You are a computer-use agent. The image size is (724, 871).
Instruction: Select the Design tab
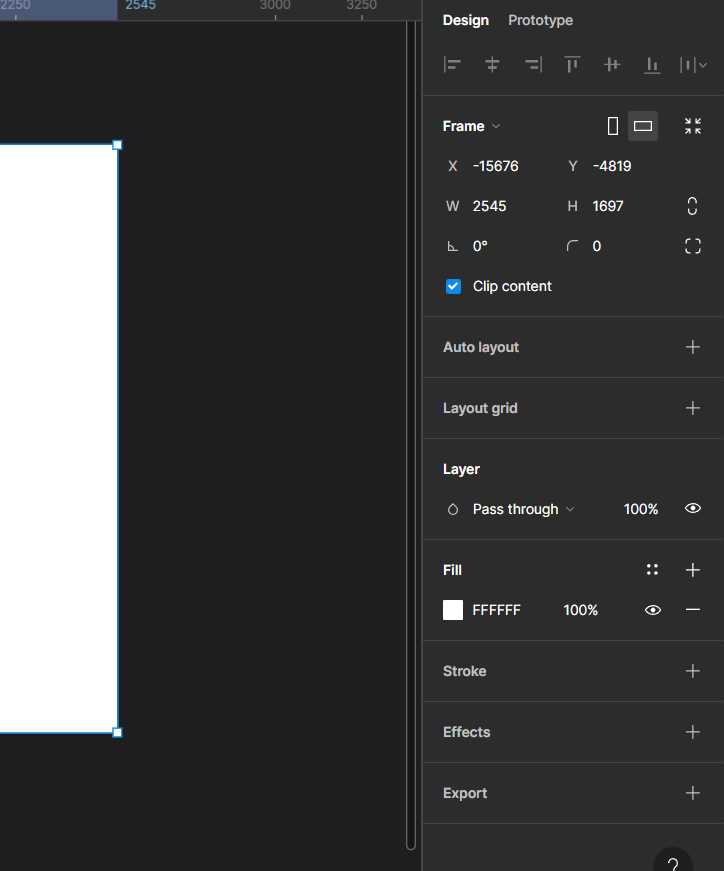(x=466, y=21)
